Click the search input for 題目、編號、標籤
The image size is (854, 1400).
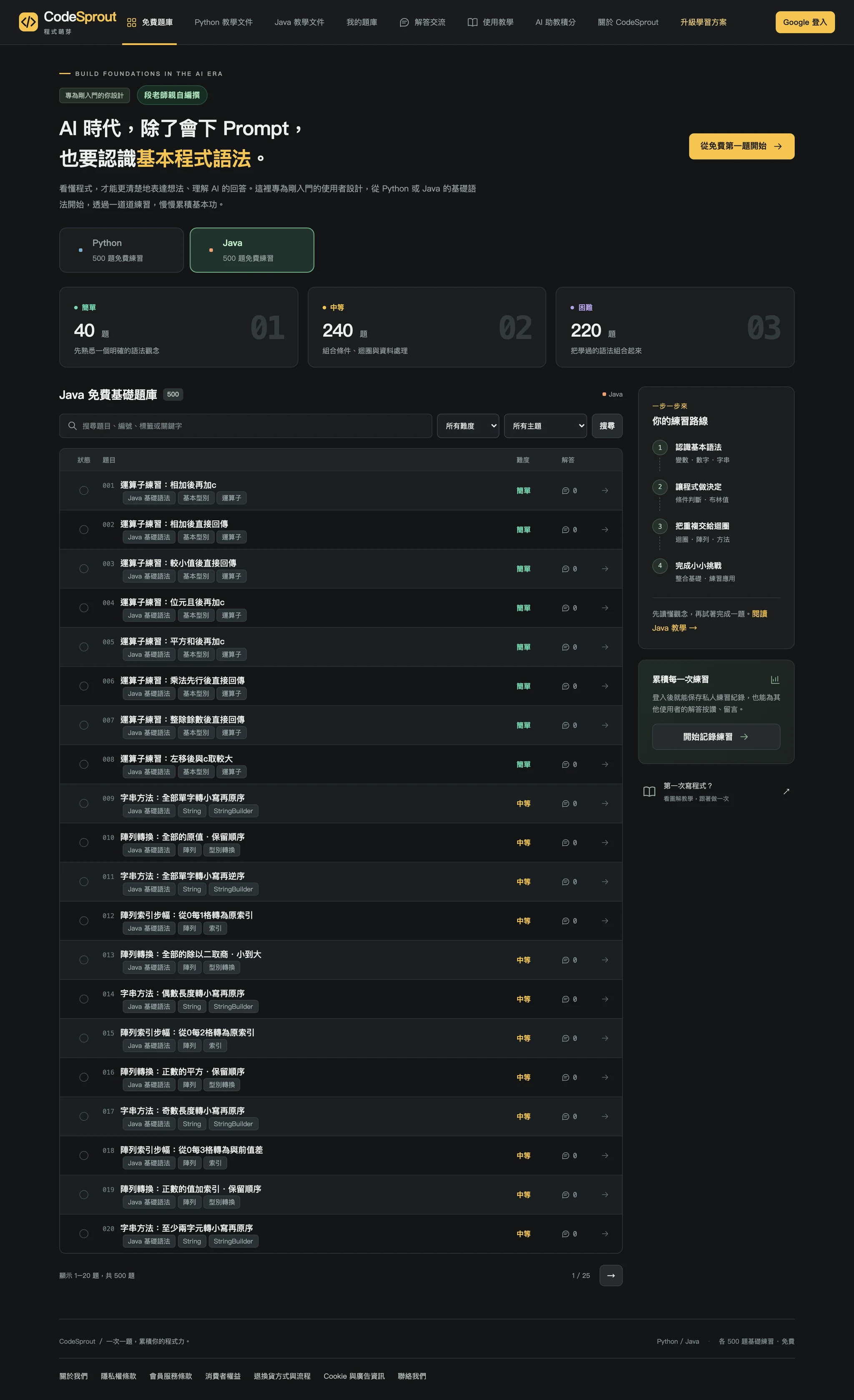246,426
